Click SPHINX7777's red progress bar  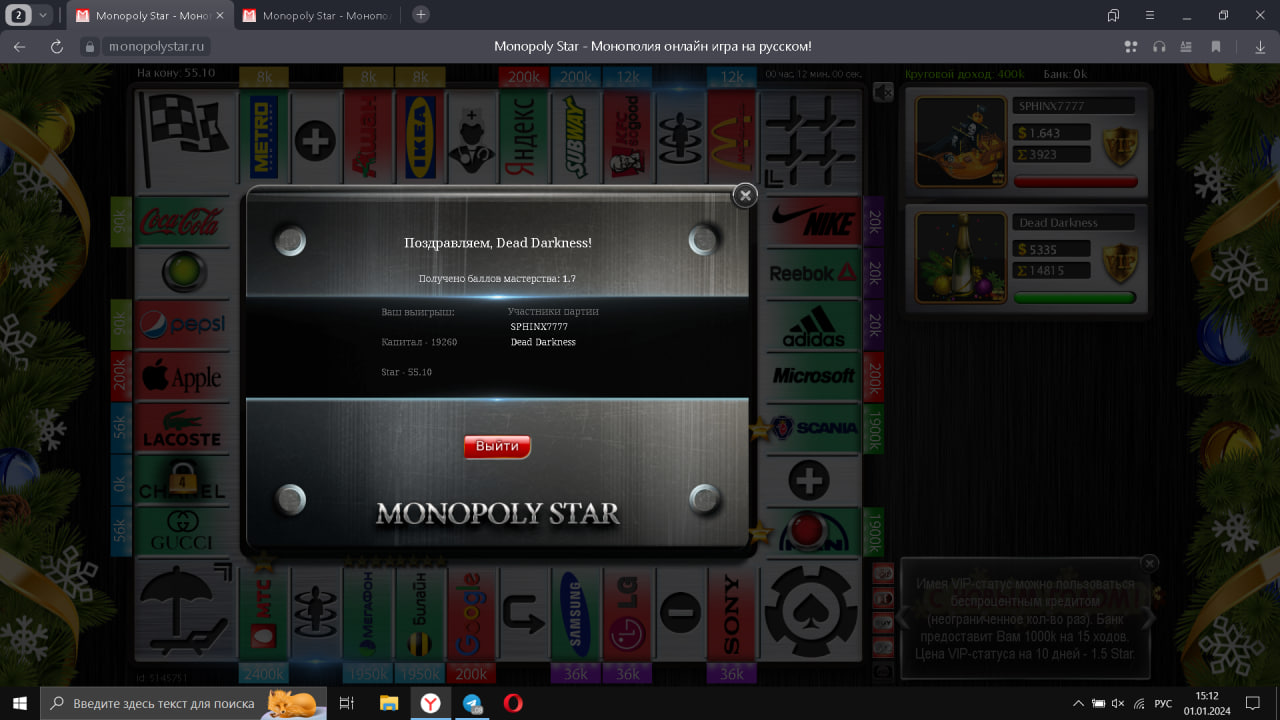[x=1075, y=182]
